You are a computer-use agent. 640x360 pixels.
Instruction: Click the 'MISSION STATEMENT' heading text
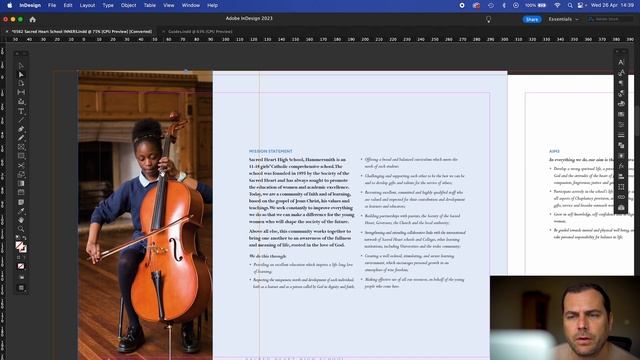pos(271,151)
